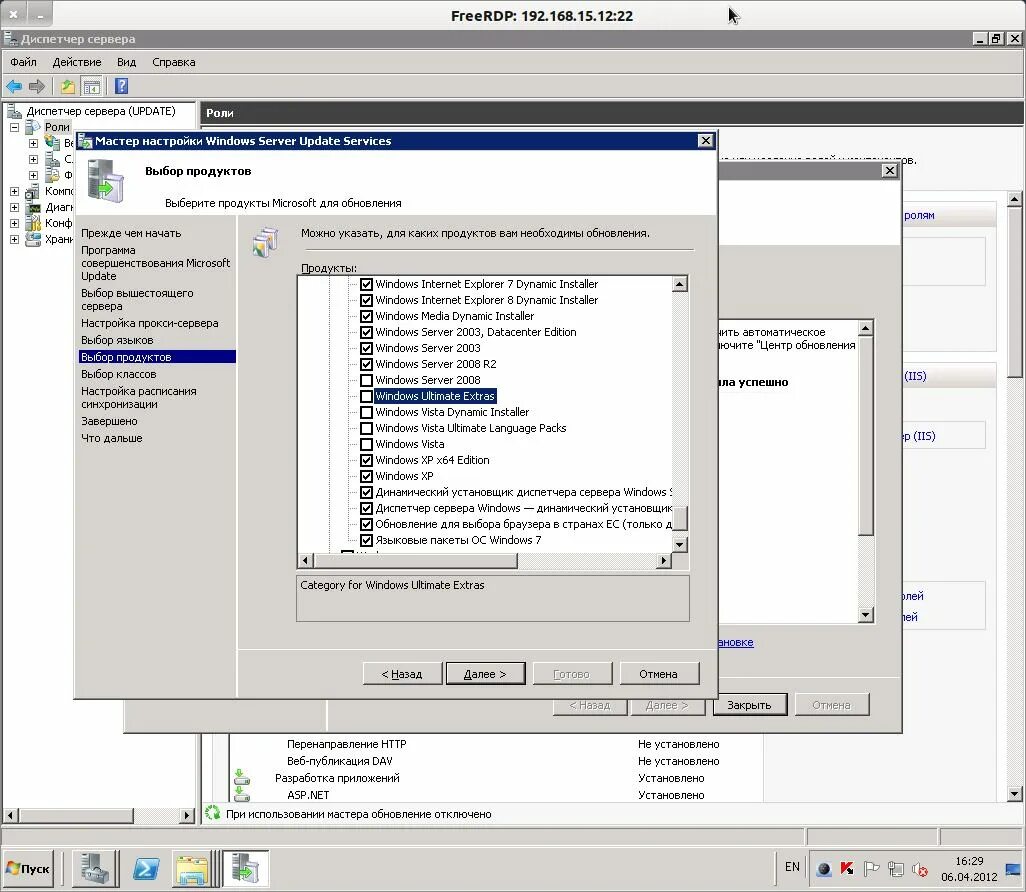Open Windows Explorer taskbar icon
This screenshot has height=892, width=1026.
(x=192, y=868)
